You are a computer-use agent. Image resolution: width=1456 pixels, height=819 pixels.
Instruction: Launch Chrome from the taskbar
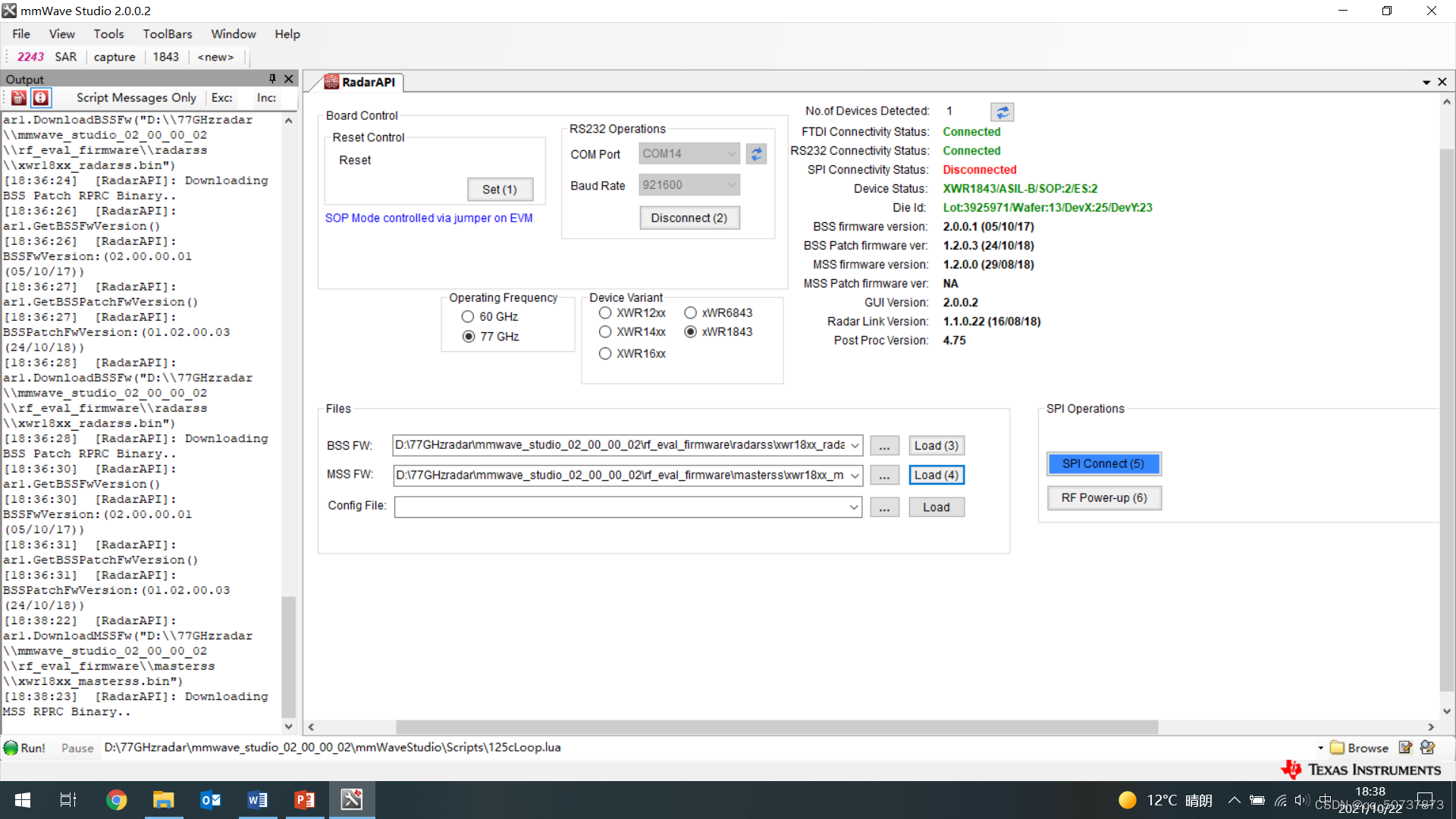[116, 800]
